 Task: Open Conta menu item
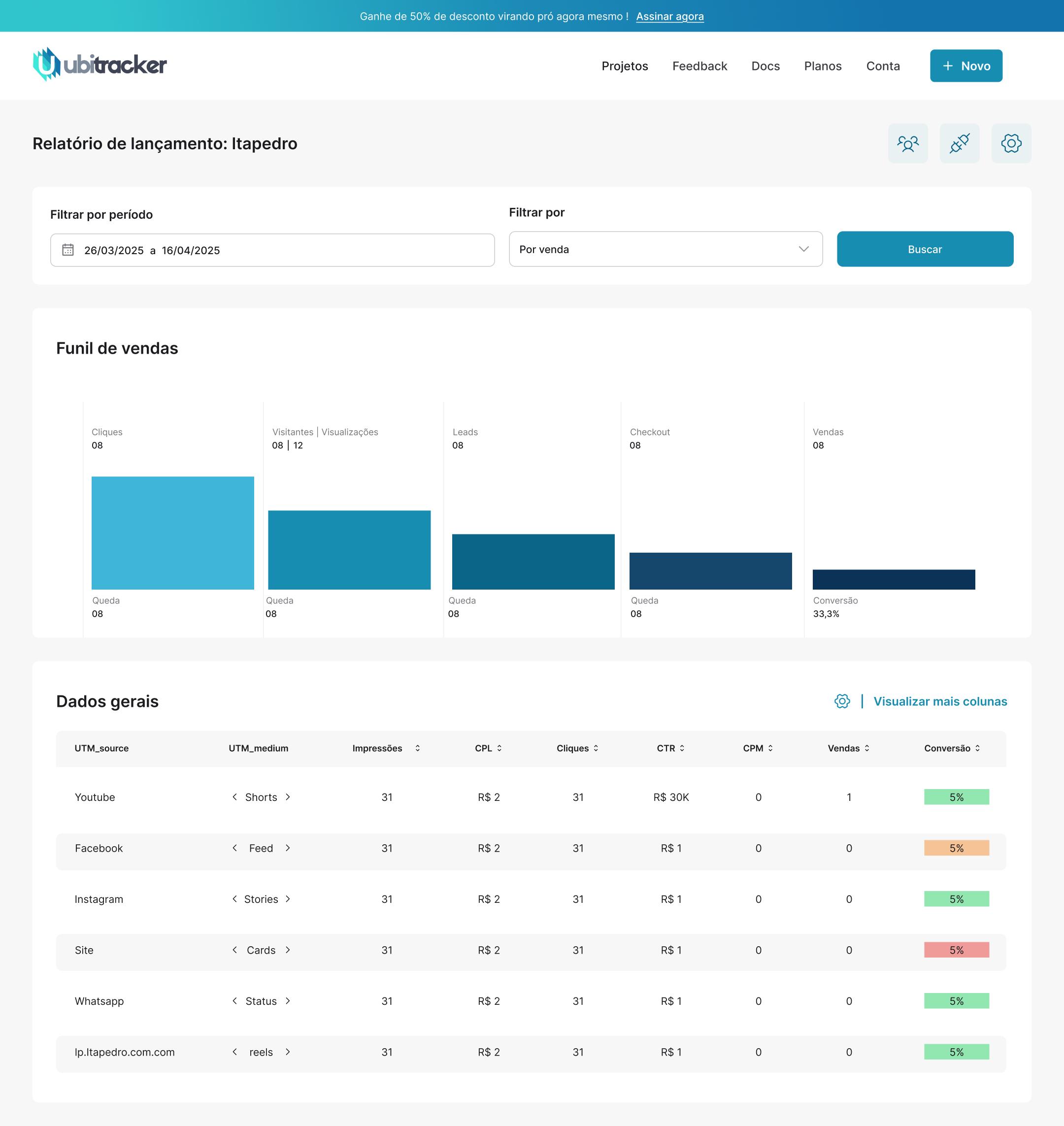883,66
